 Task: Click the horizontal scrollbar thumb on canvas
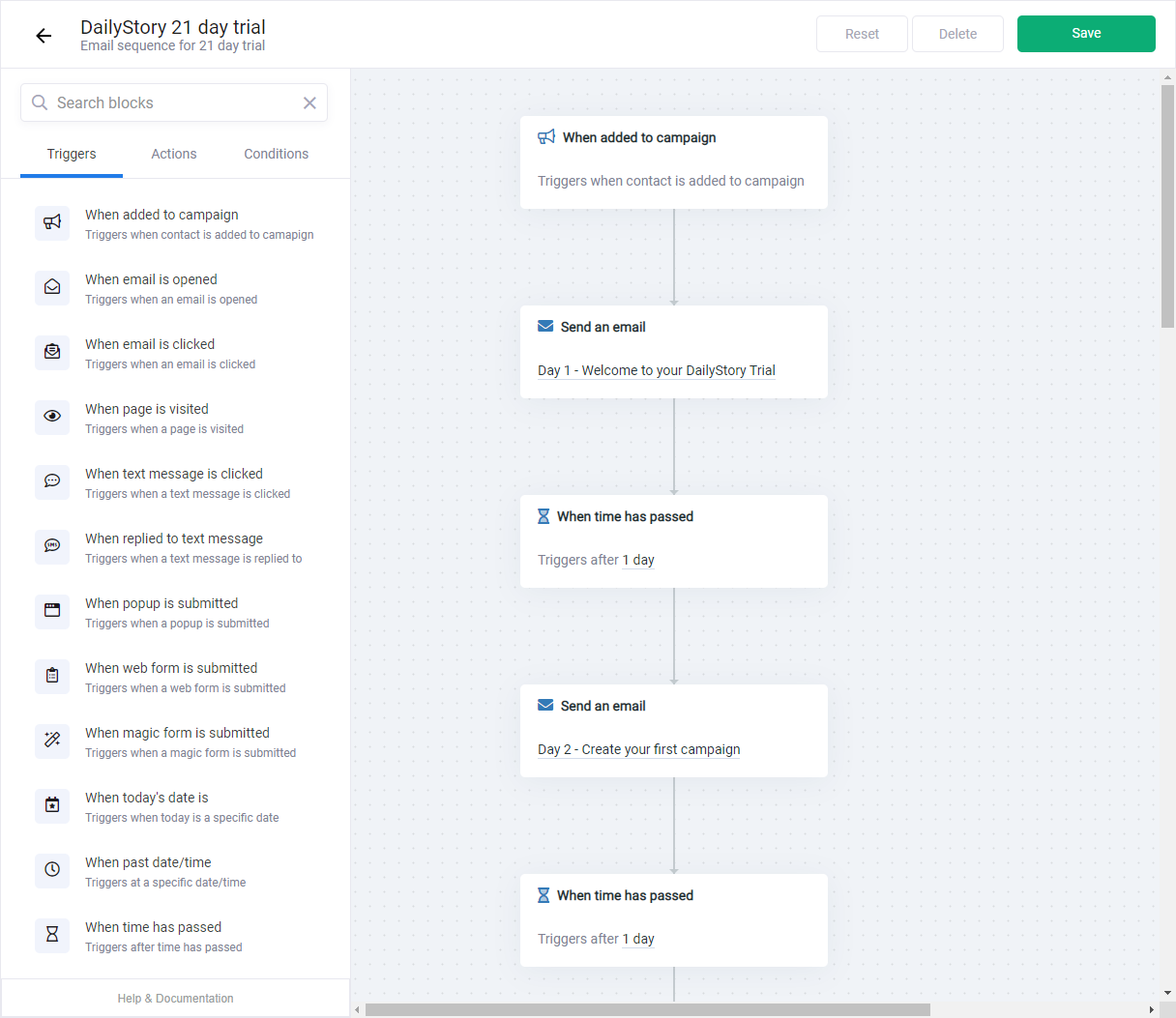(648, 1010)
